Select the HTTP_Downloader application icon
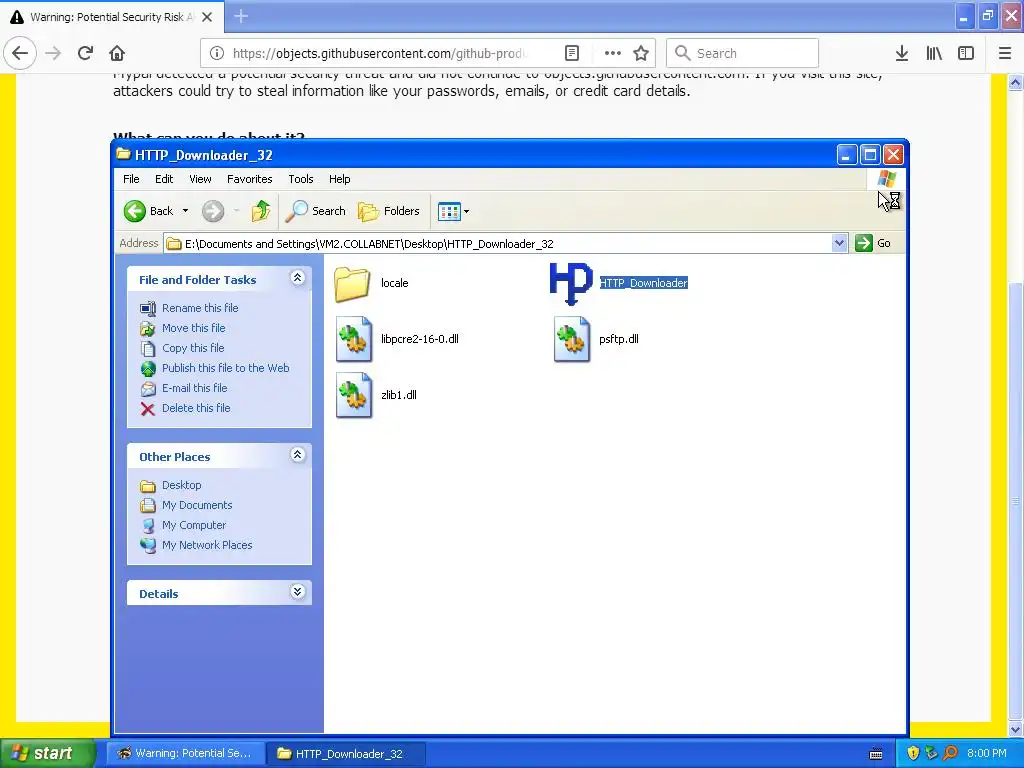Image resolution: width=1024 pixels, height=768 pixels. (571, 283)
